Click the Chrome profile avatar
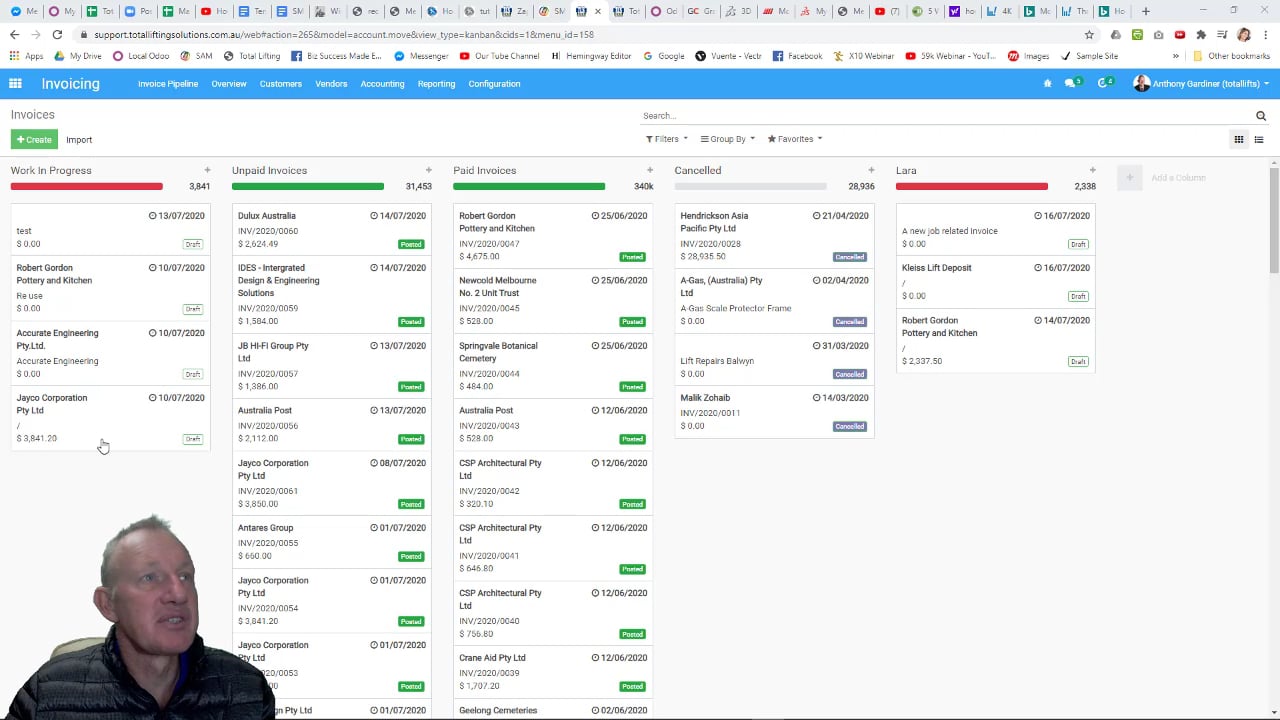Screen dimensions: 1280x720 pyautogui.click(x=1244, y=34)
